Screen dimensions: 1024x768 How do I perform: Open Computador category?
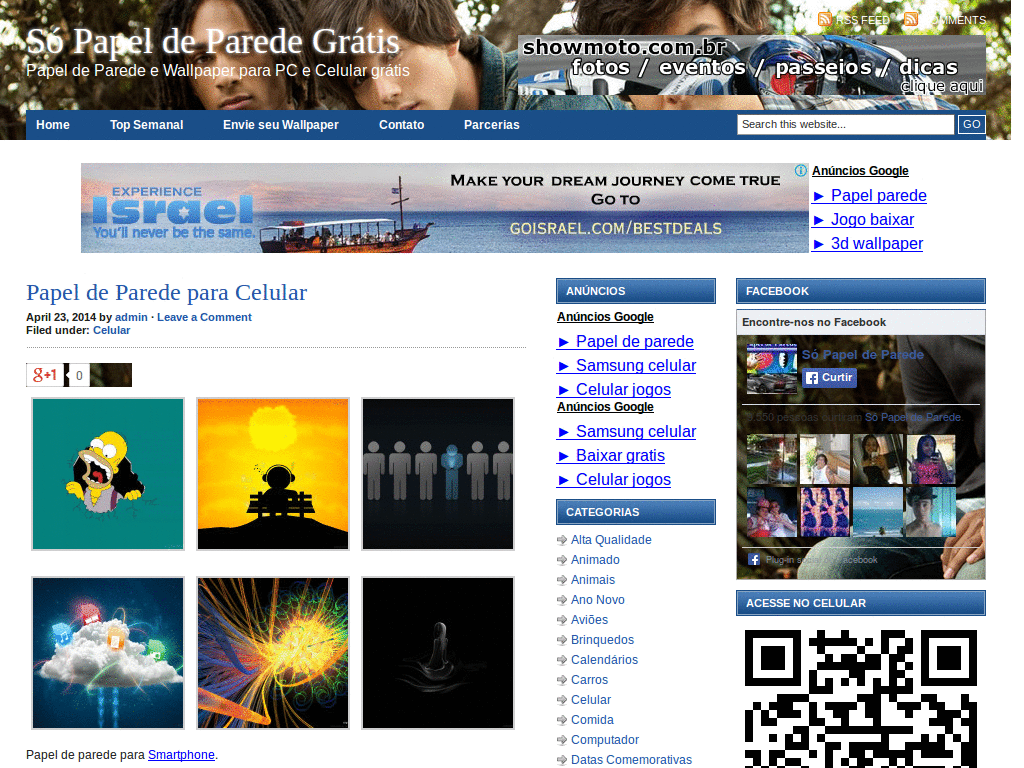pyautogui.click(x=605, y=740)
